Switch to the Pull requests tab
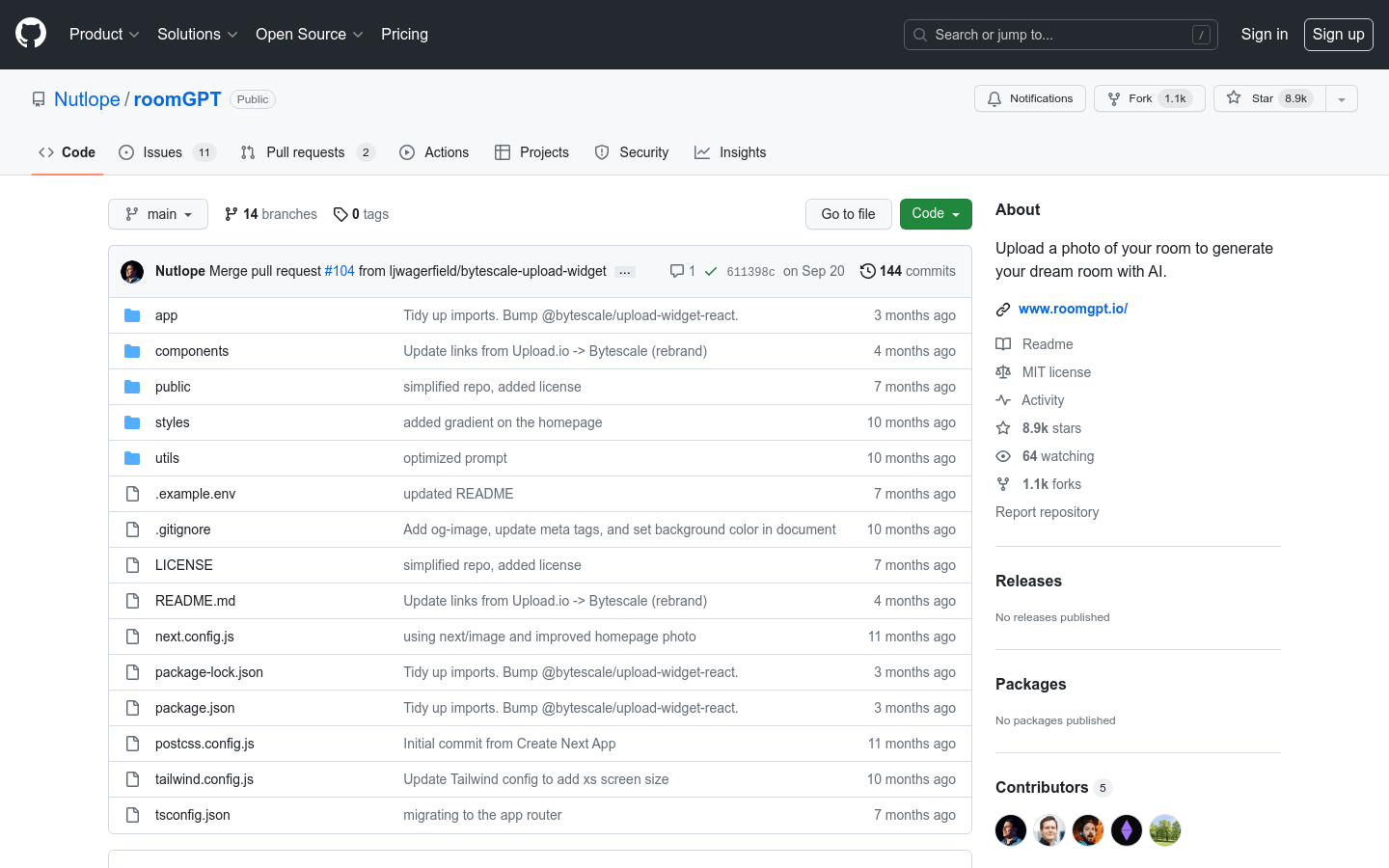The width and height of the screenshot is (1389, 868). [x=305, y=152]
